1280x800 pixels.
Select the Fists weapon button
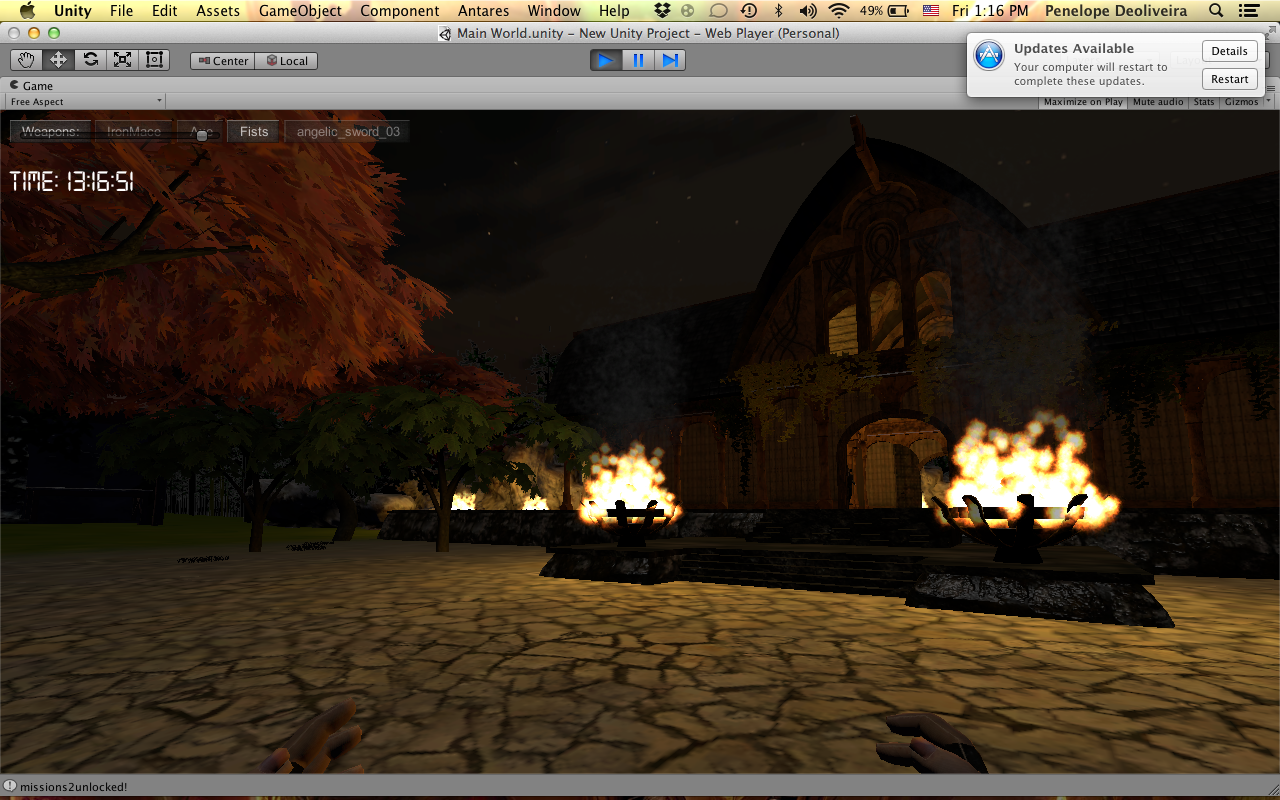(x=254, y=132)
